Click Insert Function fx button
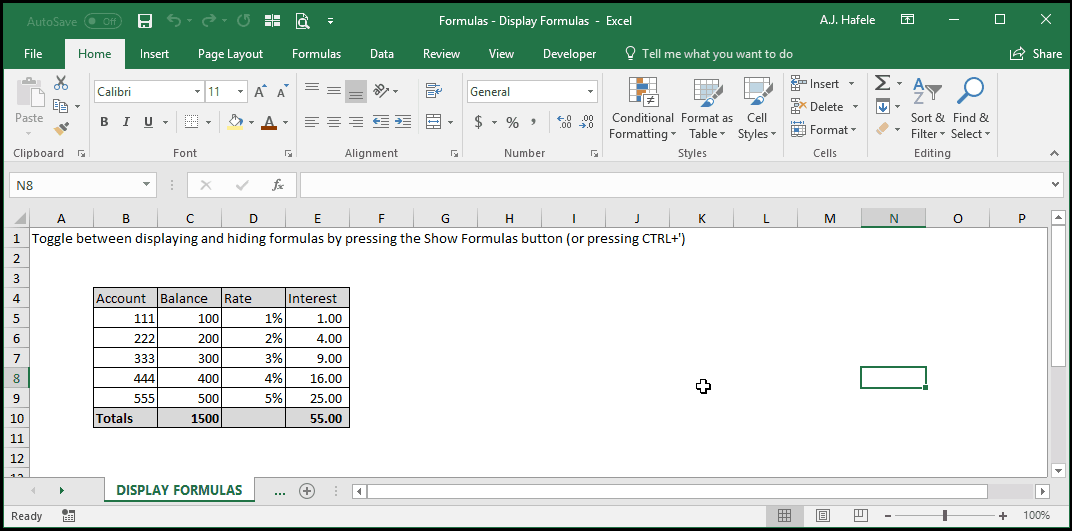This screenshot has height=531, width=1072. (278, 185)
